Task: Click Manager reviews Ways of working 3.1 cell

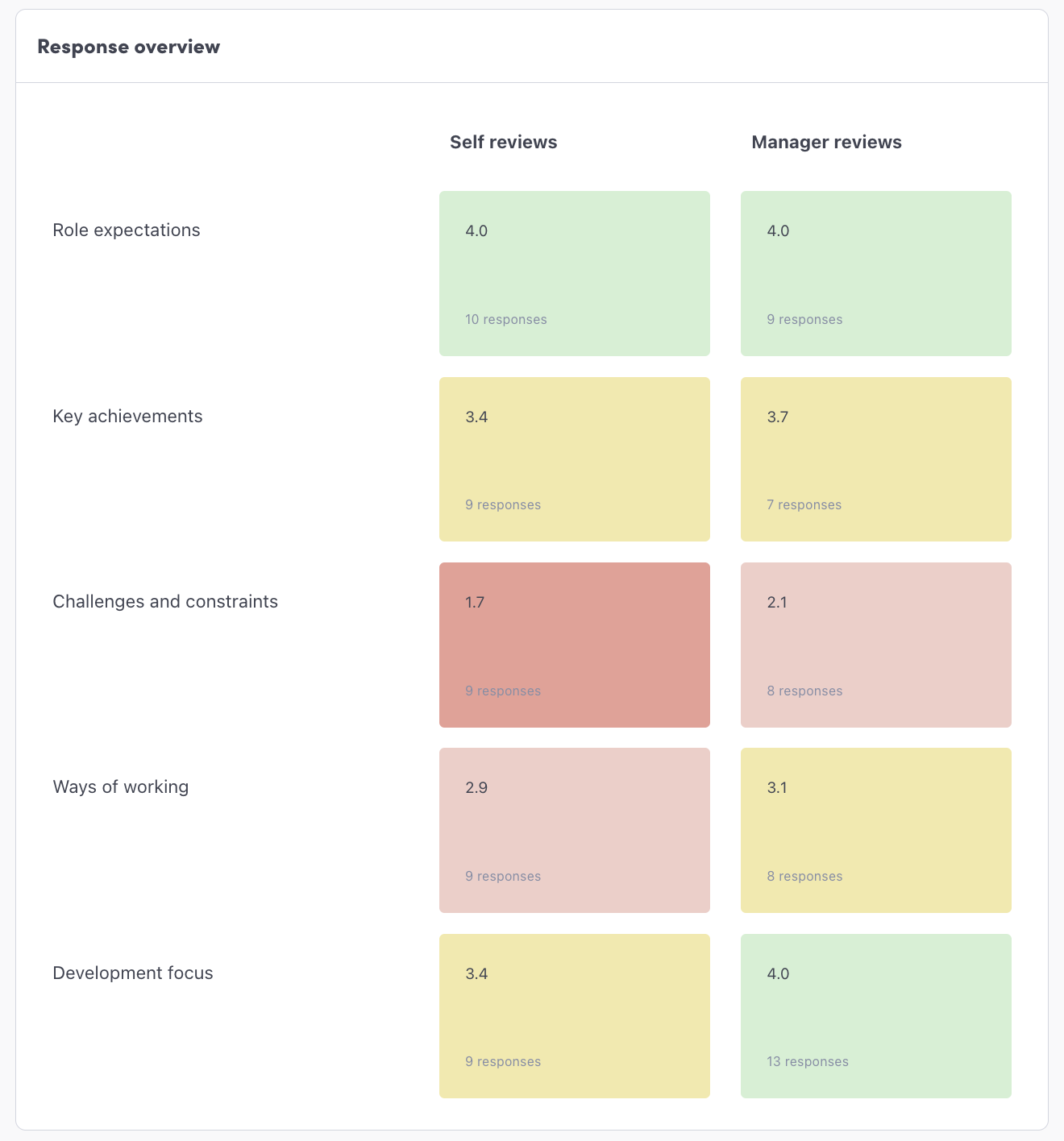Action: pos(875,830)
